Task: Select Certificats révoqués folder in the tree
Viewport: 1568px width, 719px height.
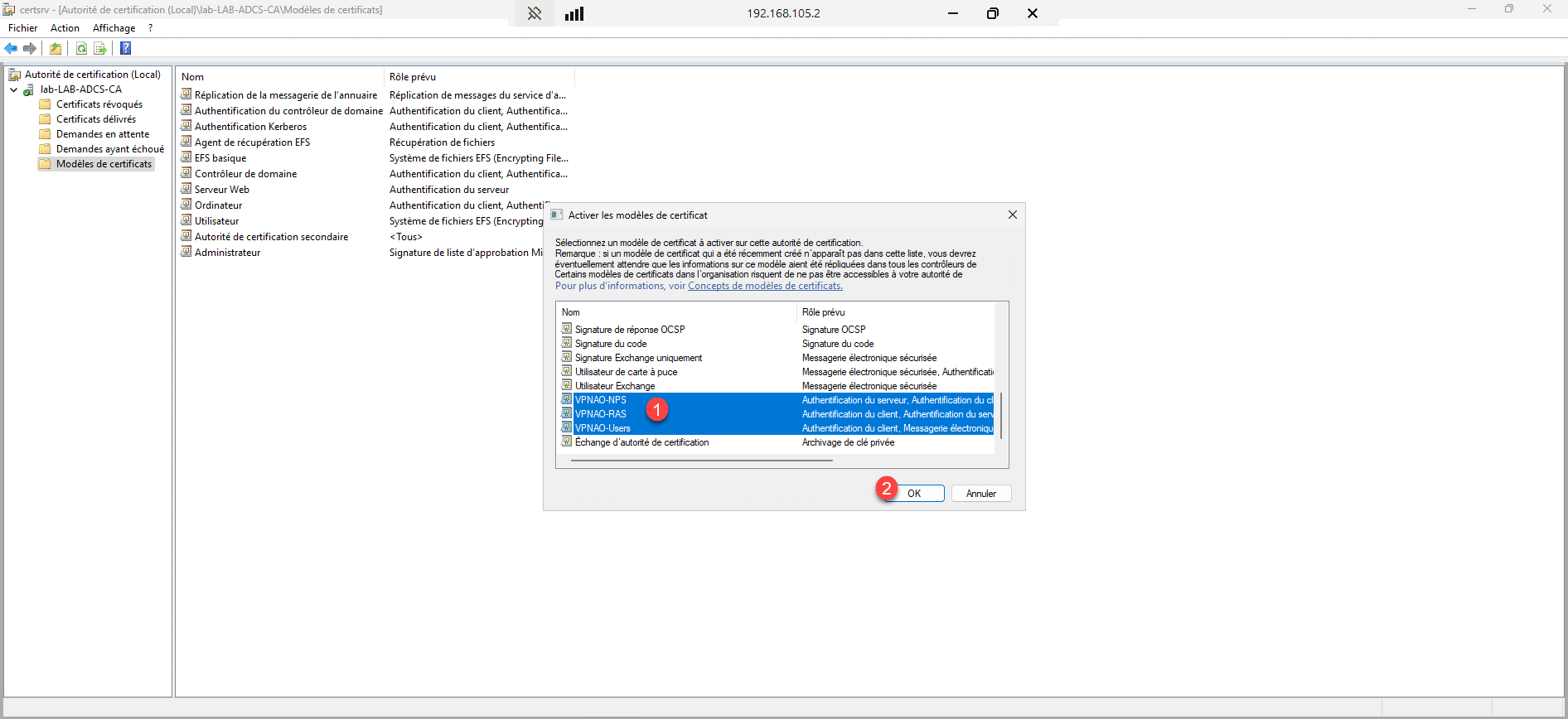Action: (x=99, y=104)
